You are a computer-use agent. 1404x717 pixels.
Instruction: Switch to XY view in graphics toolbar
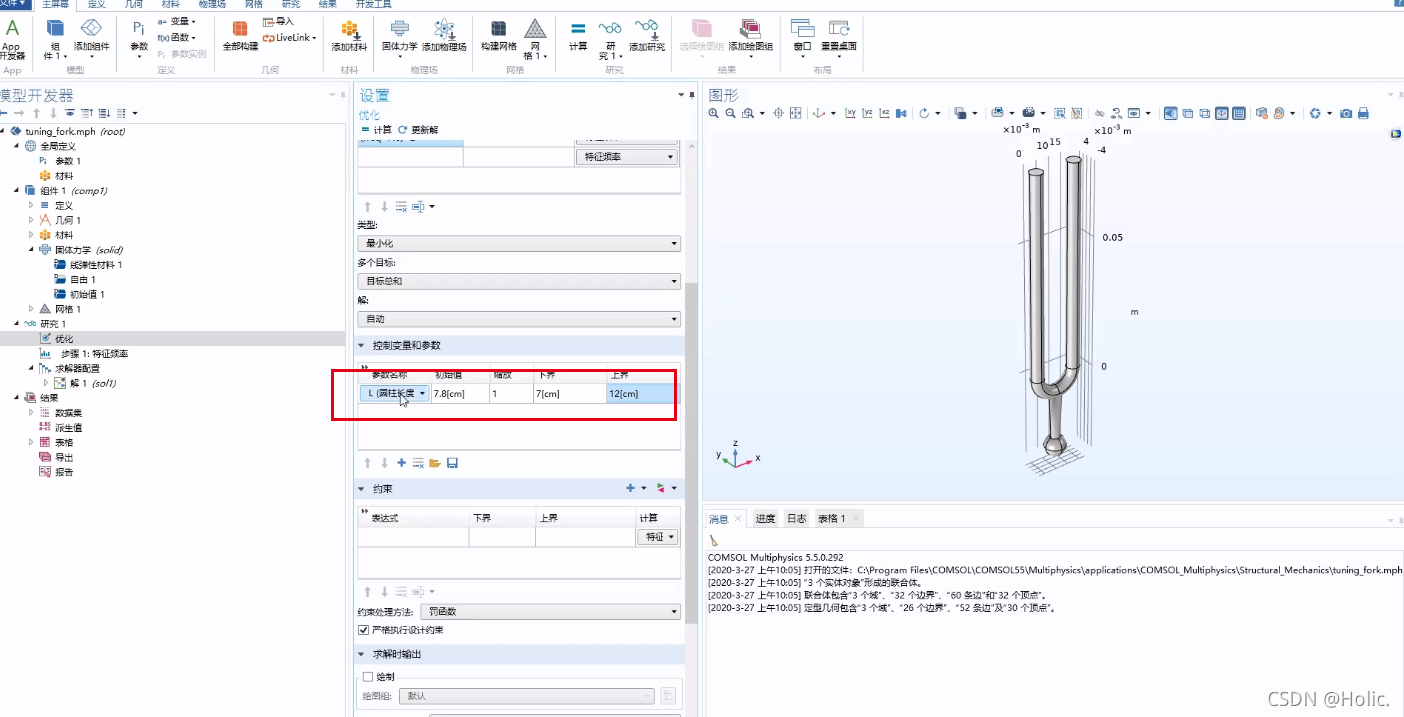coord(850,114)
